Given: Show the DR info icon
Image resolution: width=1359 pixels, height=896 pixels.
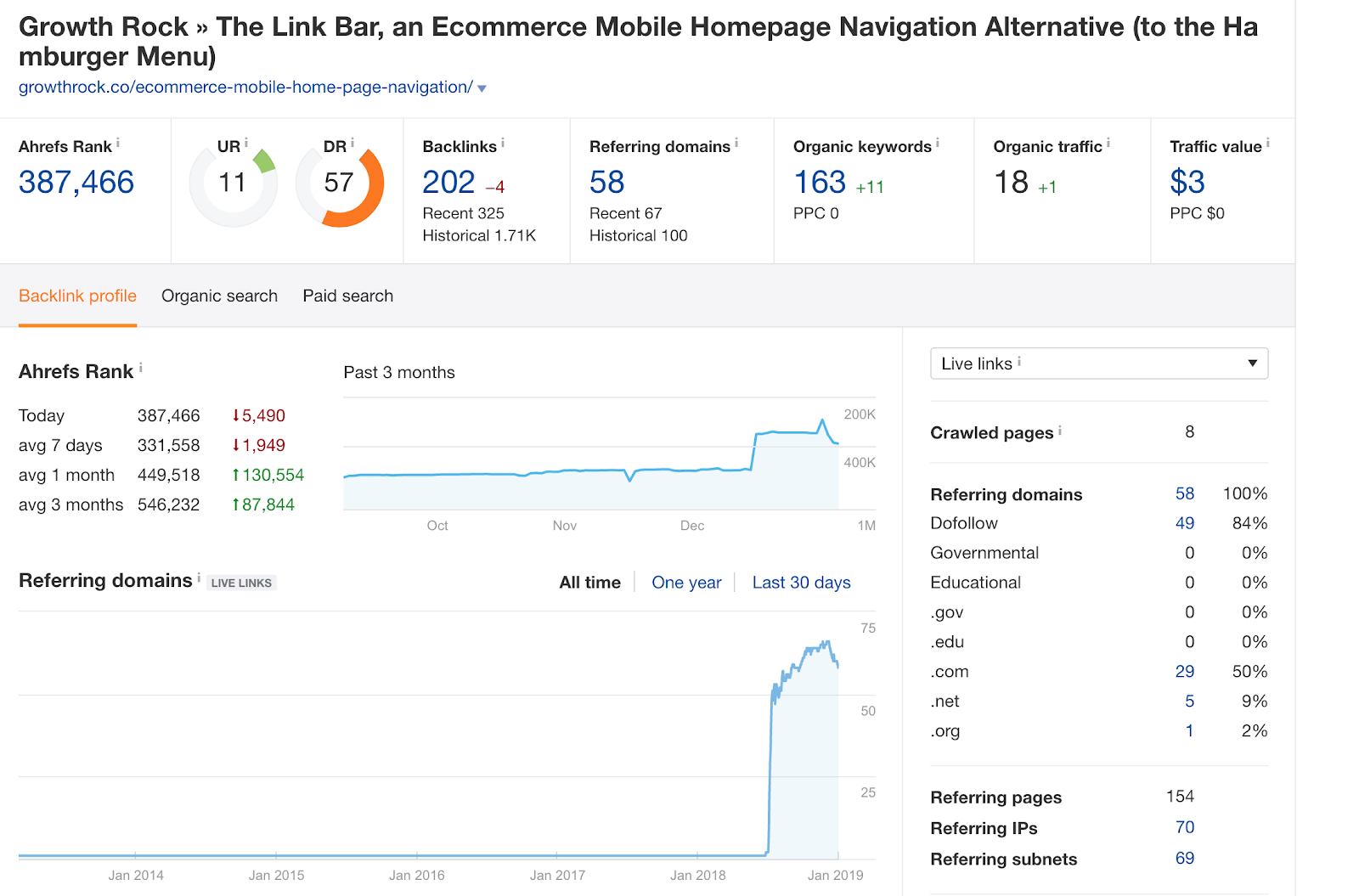Looking at the screenshot, I should coord(352,143).
